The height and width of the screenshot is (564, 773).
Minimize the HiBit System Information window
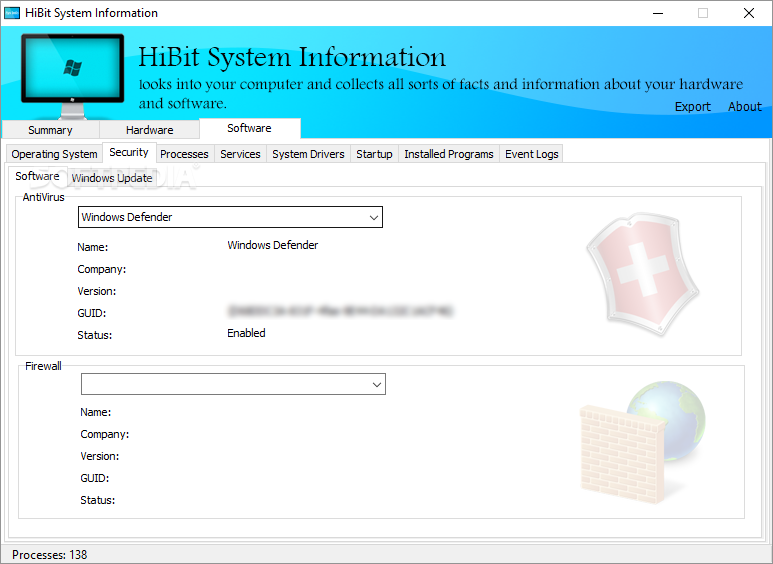click(x=658, y=13)
